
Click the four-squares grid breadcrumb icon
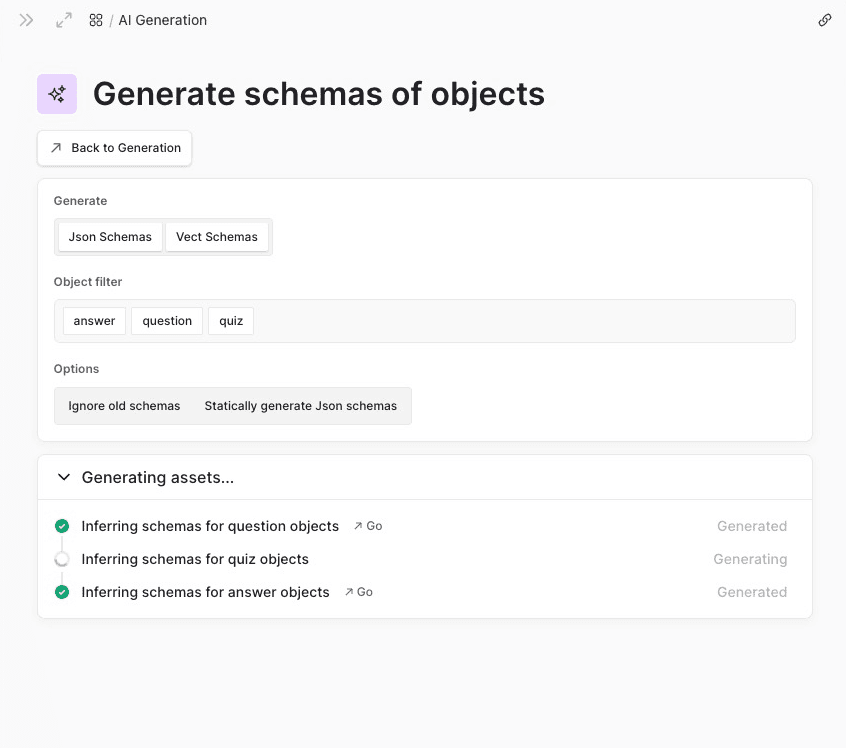[96, 20]
